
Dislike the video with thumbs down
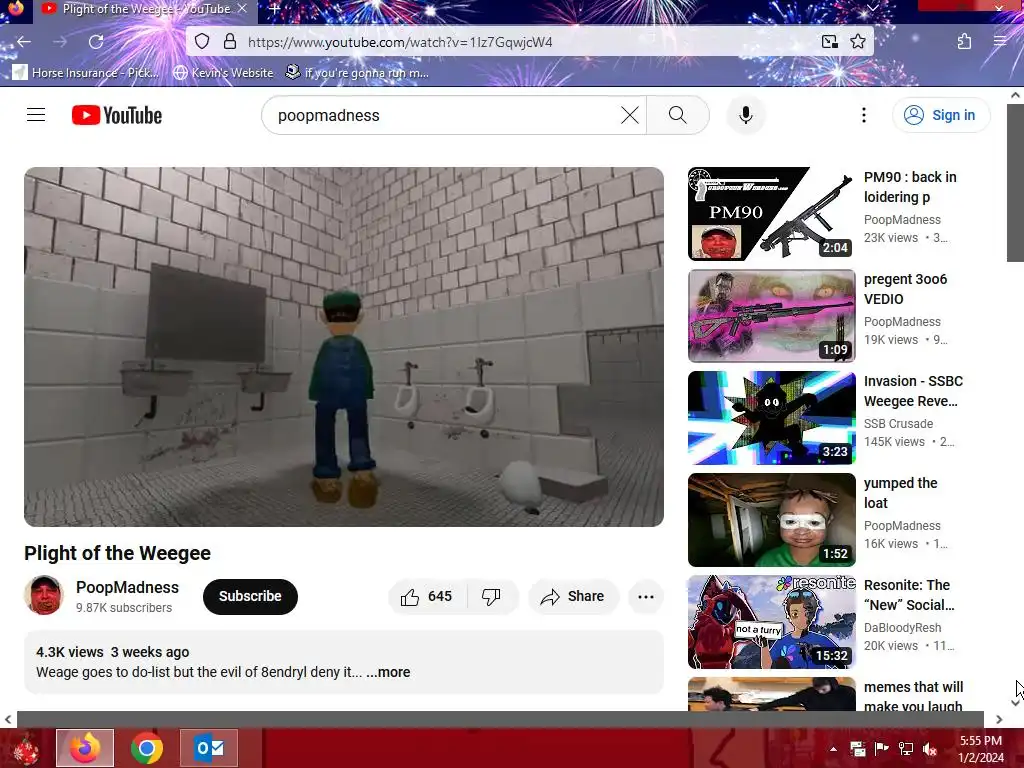[491, 596]
